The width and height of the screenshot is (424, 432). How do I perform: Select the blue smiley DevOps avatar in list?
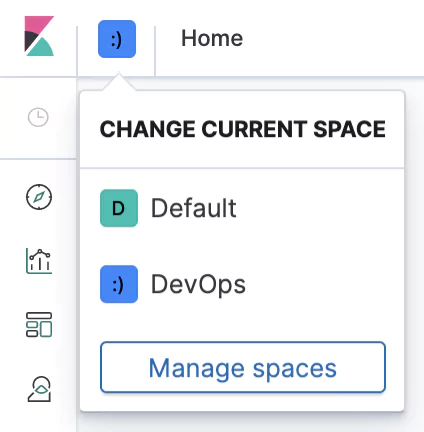(x=119, y=284)
